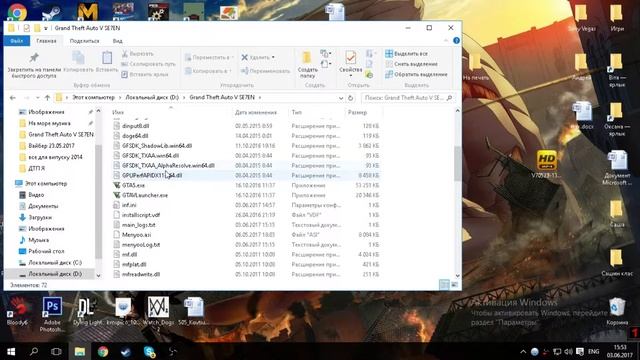
Task: Open Chrome from the taskbar
Action: pos(103,351)
